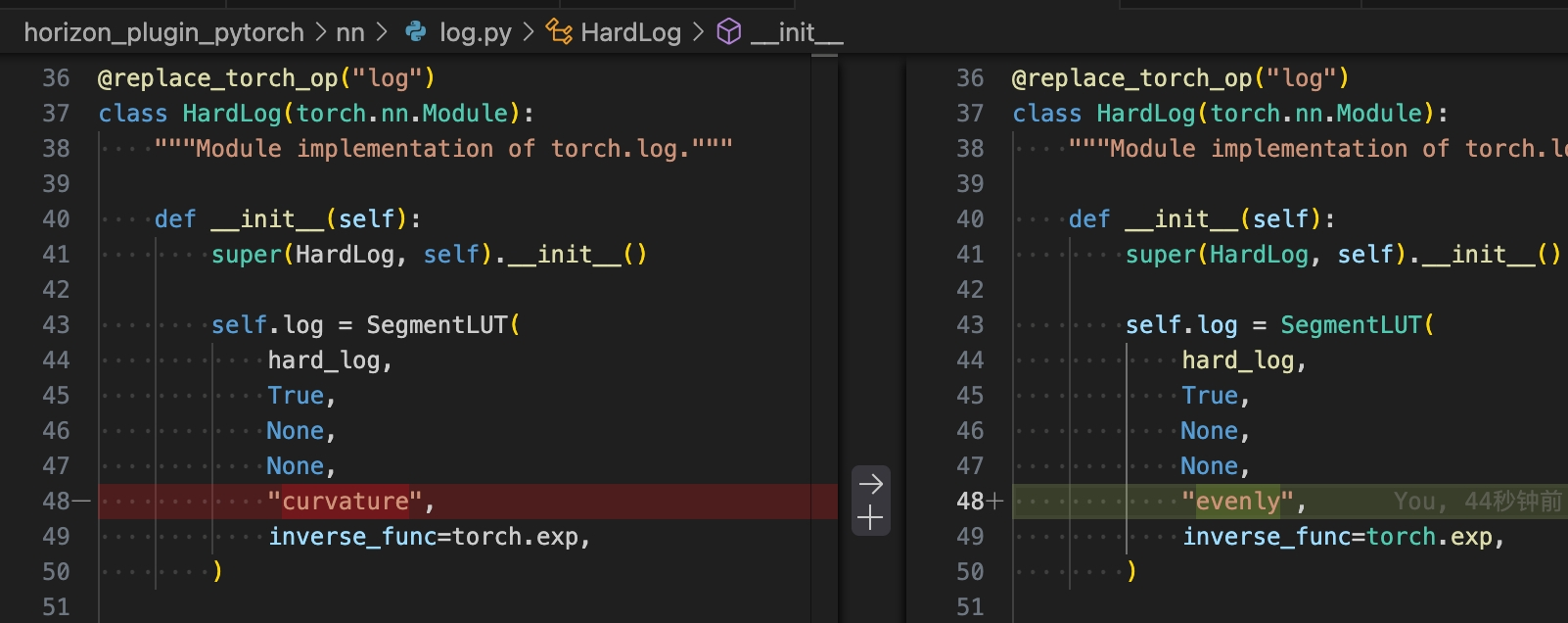Click the HardLog class symbol icon
The image size is (1568, 623).
tap(559, 32)
